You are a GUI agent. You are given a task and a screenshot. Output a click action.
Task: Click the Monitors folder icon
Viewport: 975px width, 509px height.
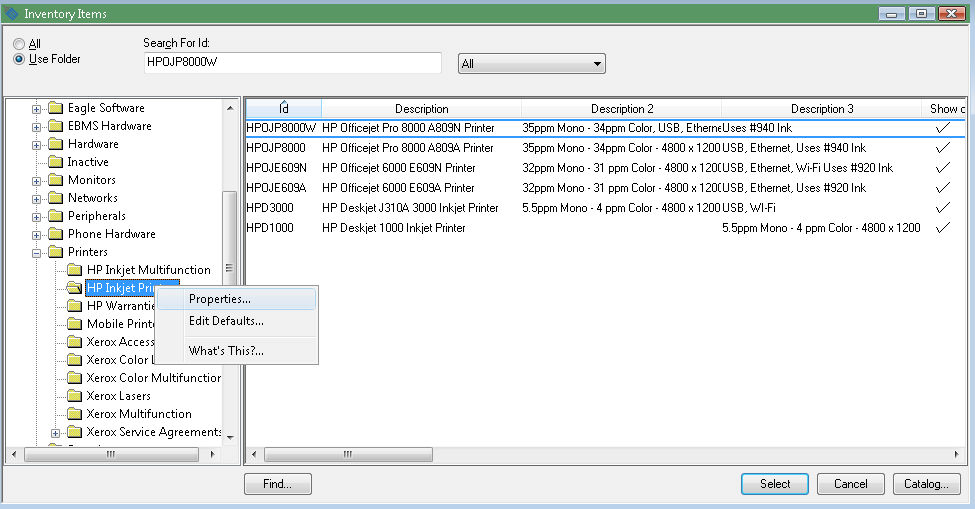point(55,180)
